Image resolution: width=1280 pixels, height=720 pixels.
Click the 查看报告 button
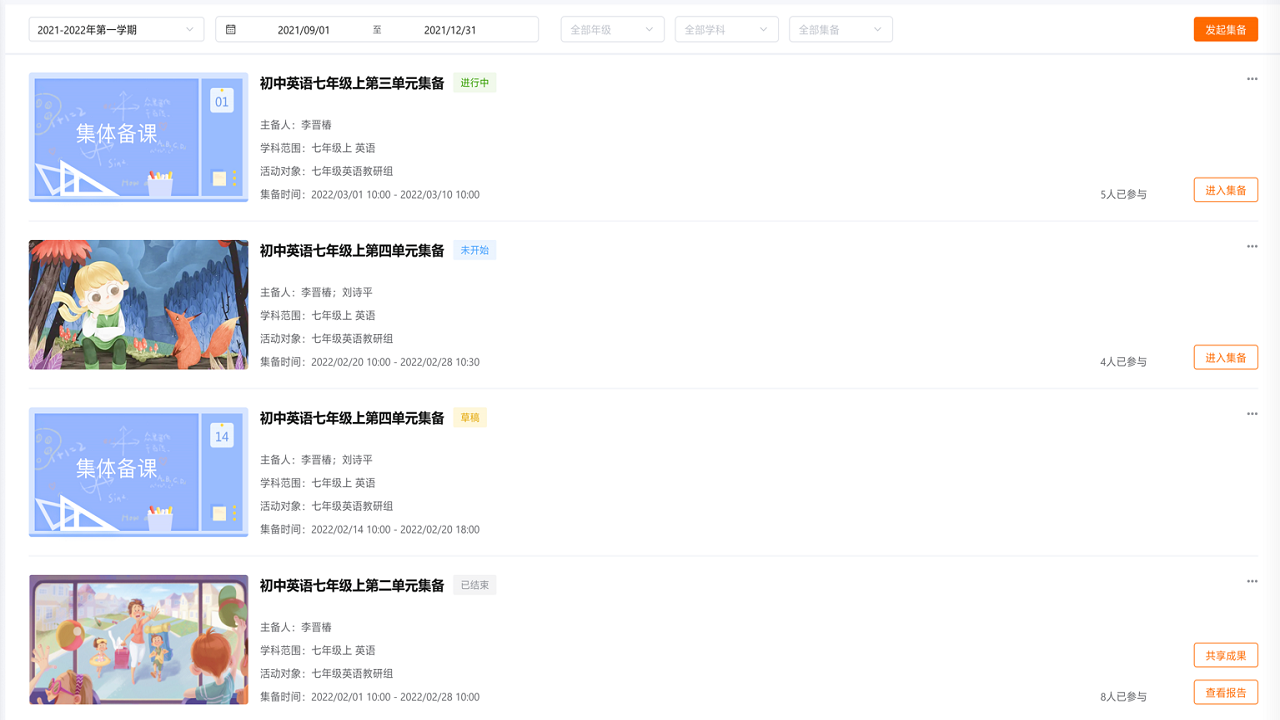coord(1225,691)
